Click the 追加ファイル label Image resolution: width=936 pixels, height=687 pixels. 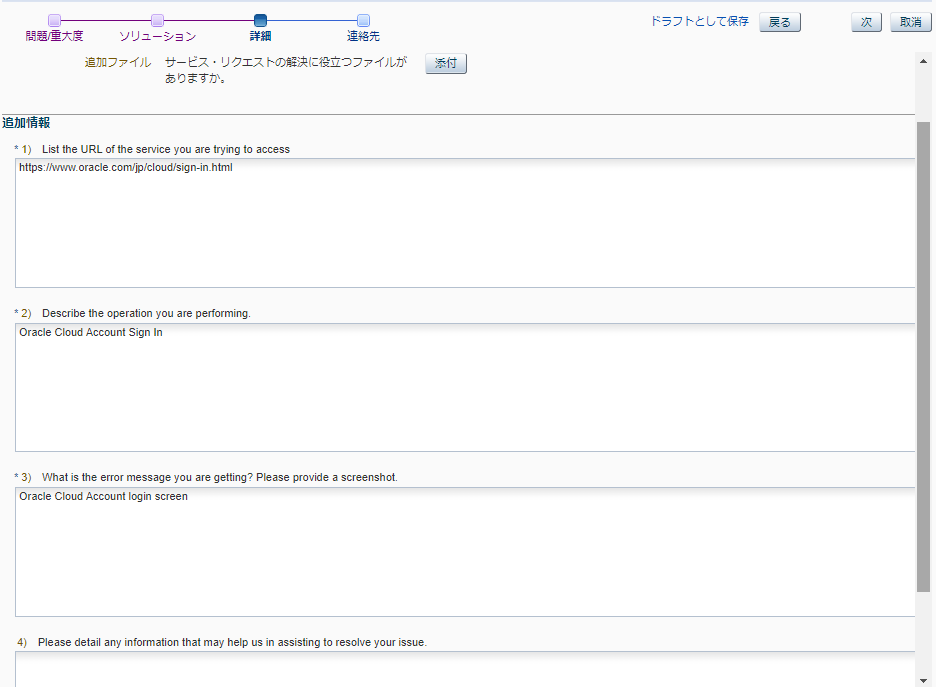(118, 62)
